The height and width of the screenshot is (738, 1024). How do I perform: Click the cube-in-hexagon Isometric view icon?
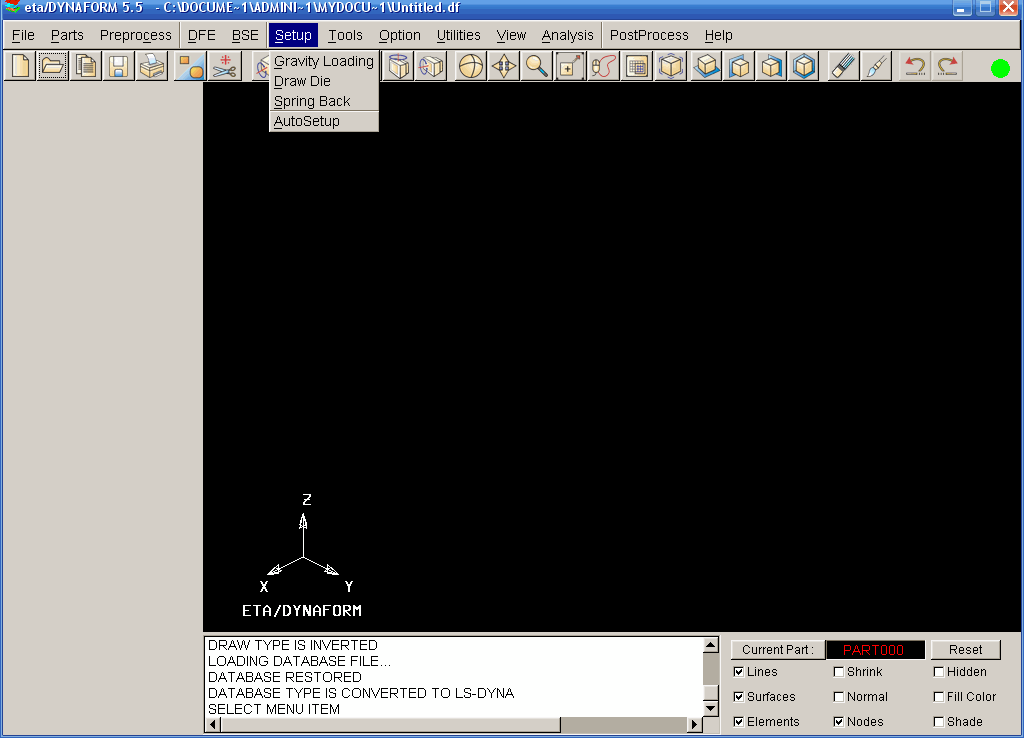[x=804, y=66]
